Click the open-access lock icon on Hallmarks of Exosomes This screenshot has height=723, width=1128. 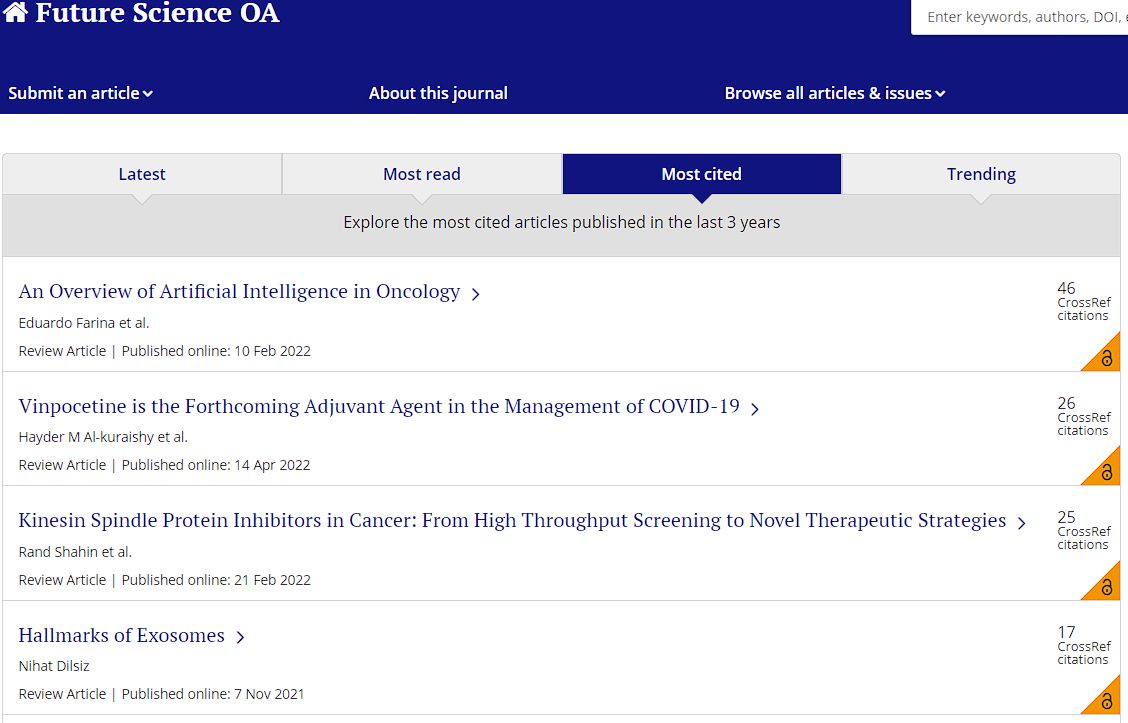pyautogui.click(x=1106, y=700)
